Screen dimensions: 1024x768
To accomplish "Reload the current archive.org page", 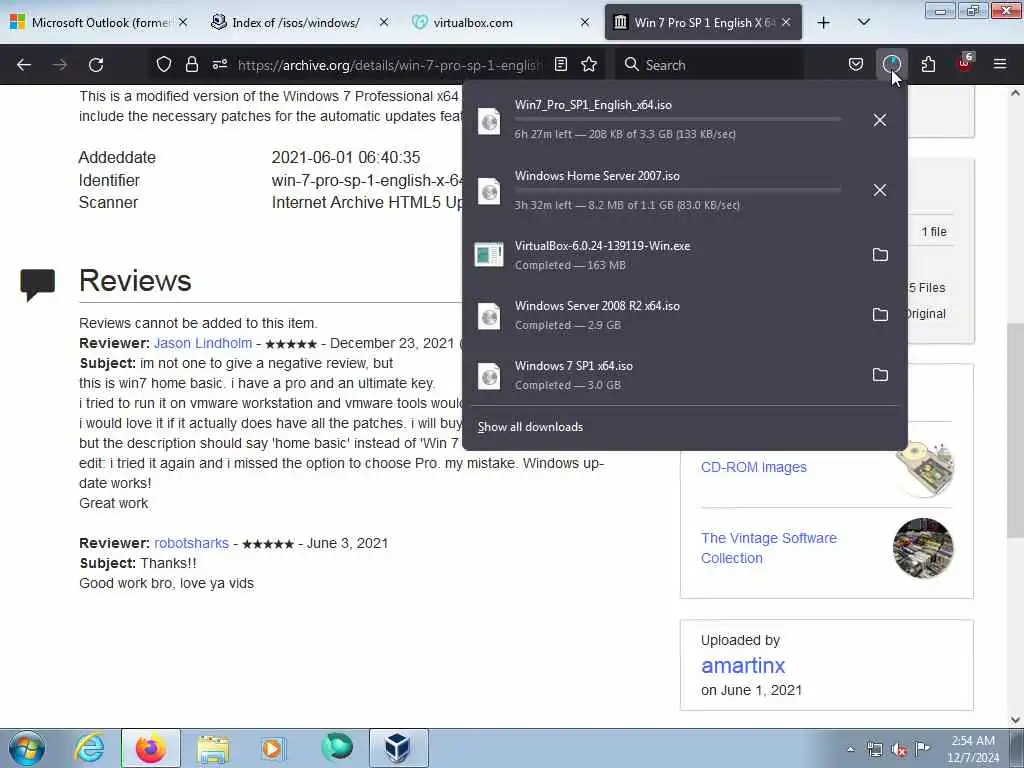I will (96, 65).
